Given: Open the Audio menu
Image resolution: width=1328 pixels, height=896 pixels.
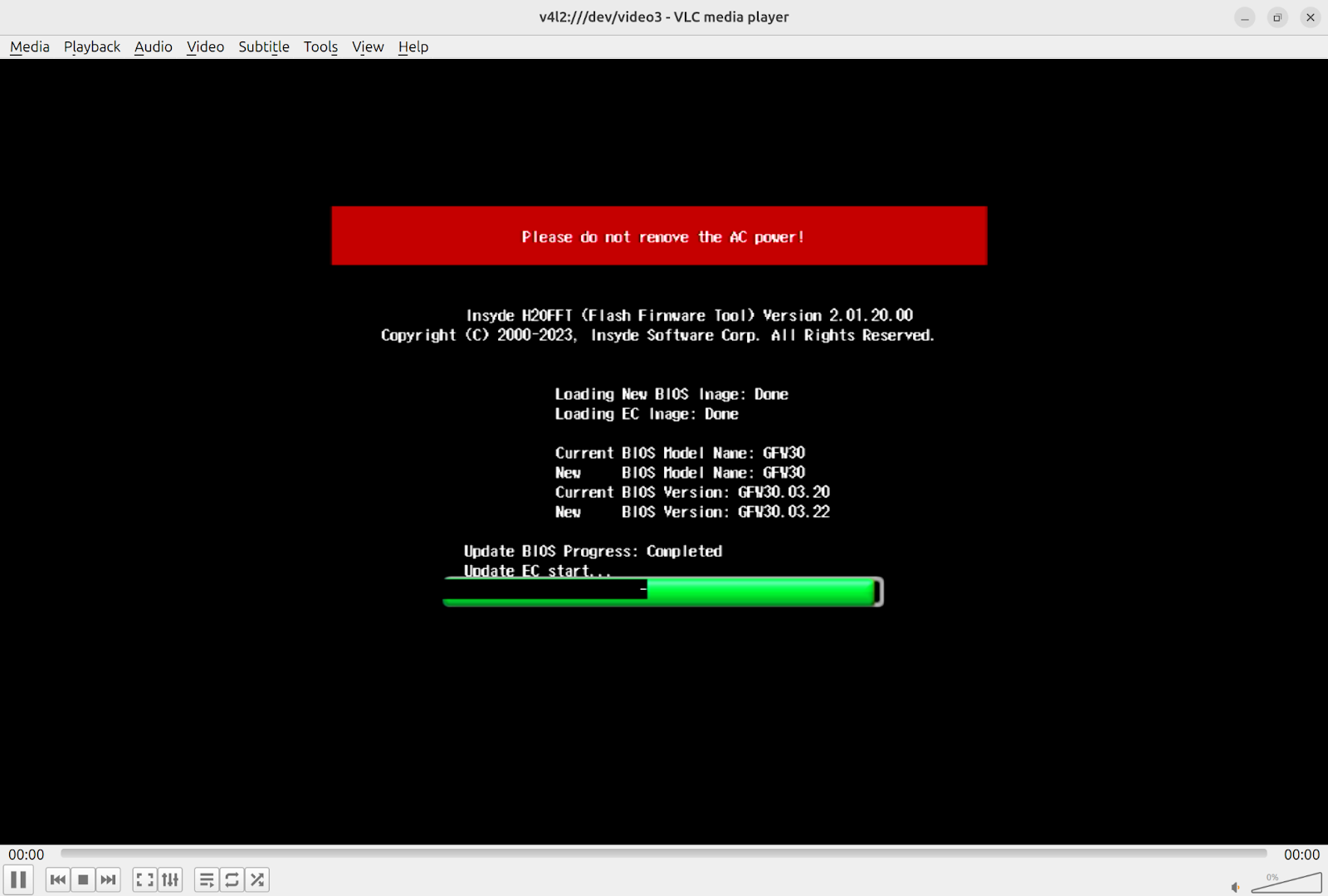Looking at the screenshot, I should tap(154, 46).
